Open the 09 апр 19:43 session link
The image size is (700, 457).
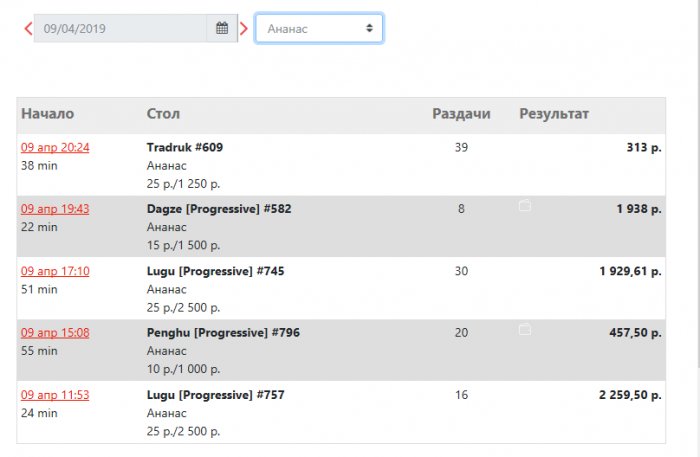point(55,209)
